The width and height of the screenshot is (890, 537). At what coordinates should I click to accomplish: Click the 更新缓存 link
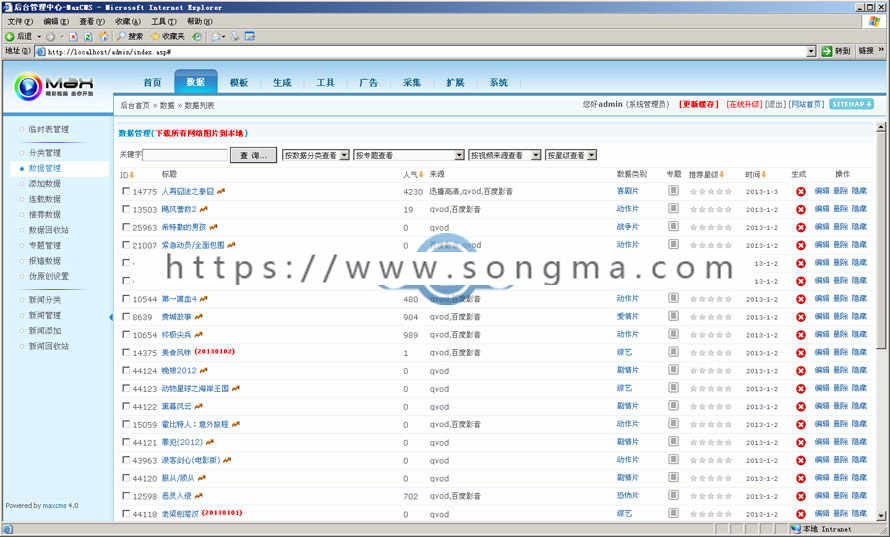[x=699, y=104]
